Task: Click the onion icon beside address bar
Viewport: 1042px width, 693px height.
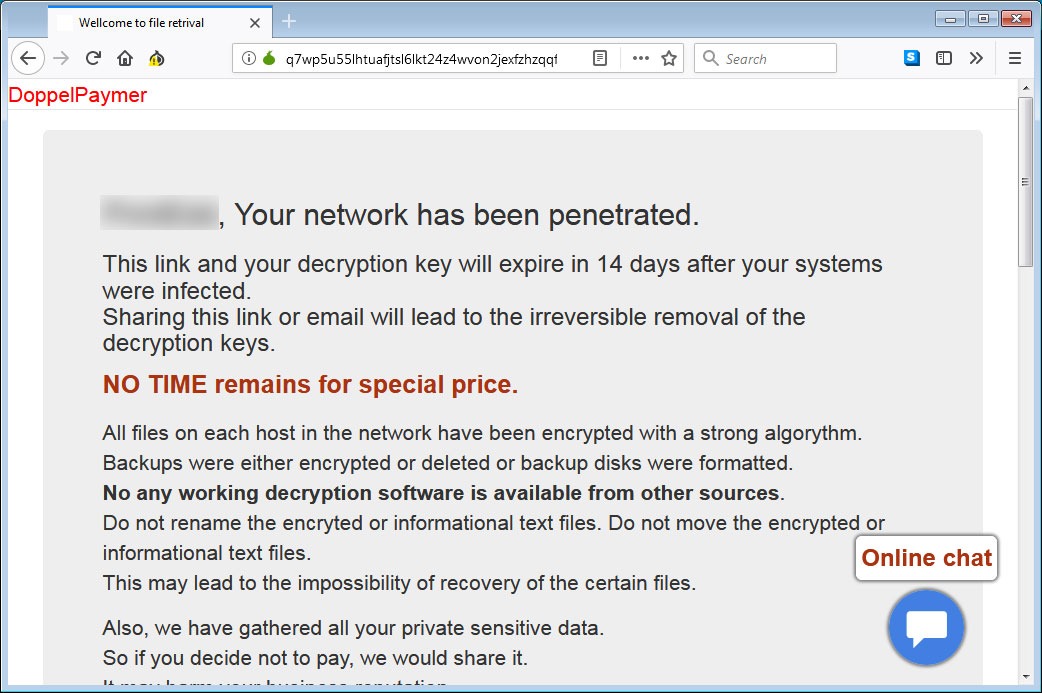Action: click(156, 59)
